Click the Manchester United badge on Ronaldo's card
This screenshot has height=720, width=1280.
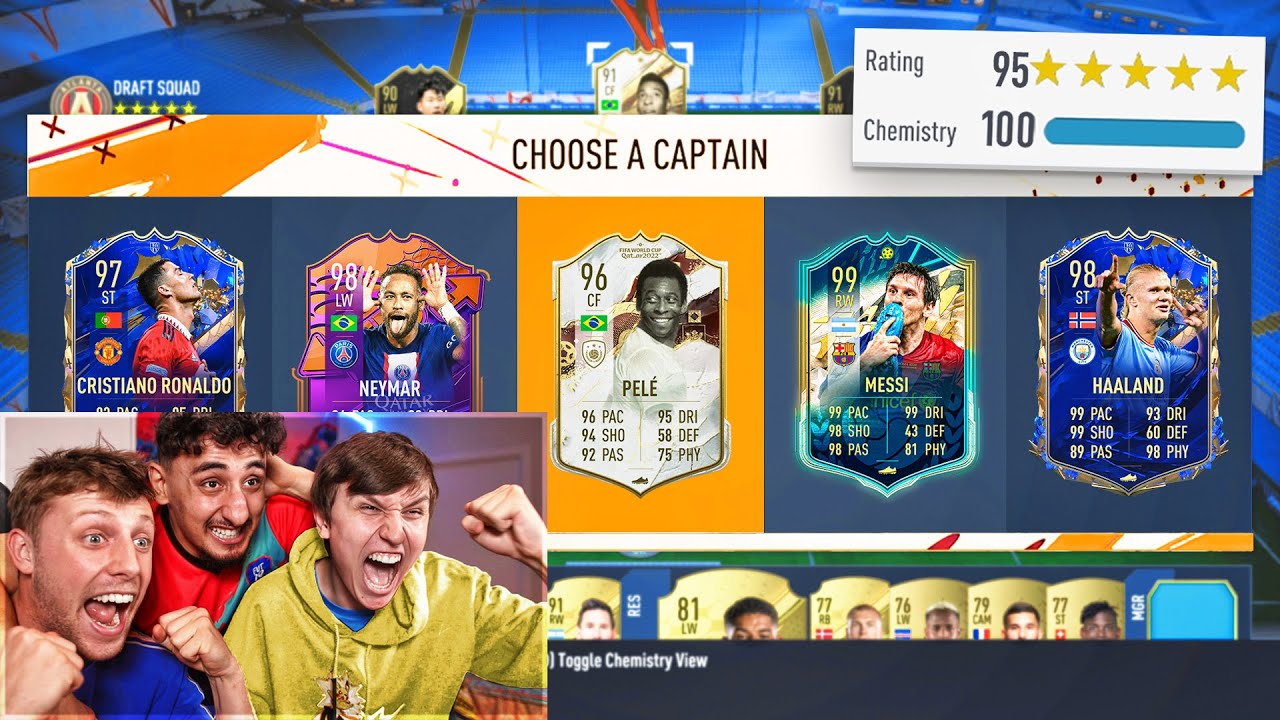[107, 352]
